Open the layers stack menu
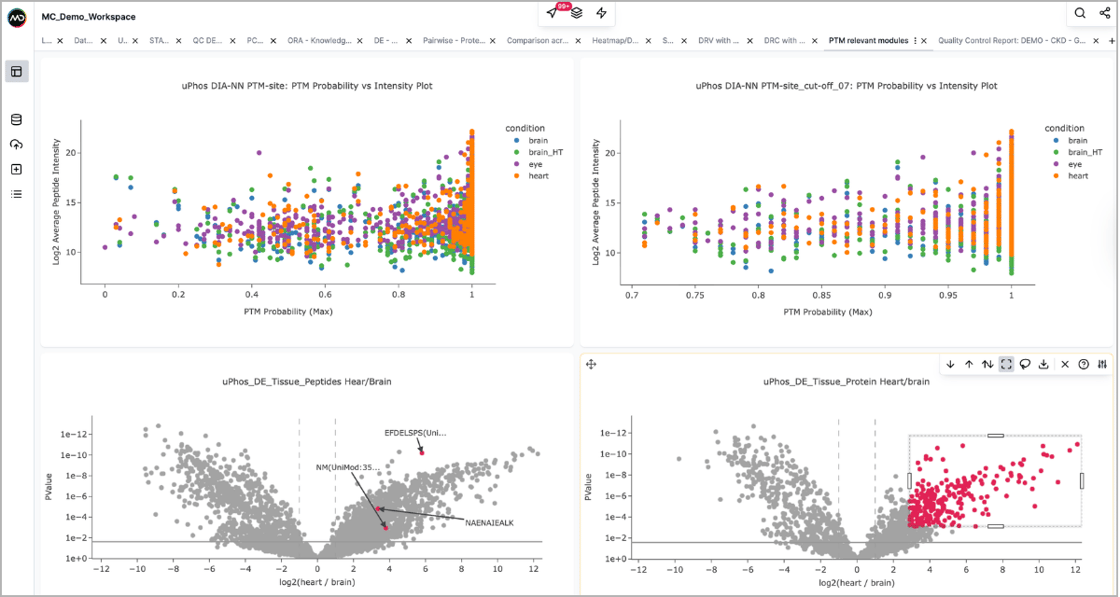 point(577,13)
